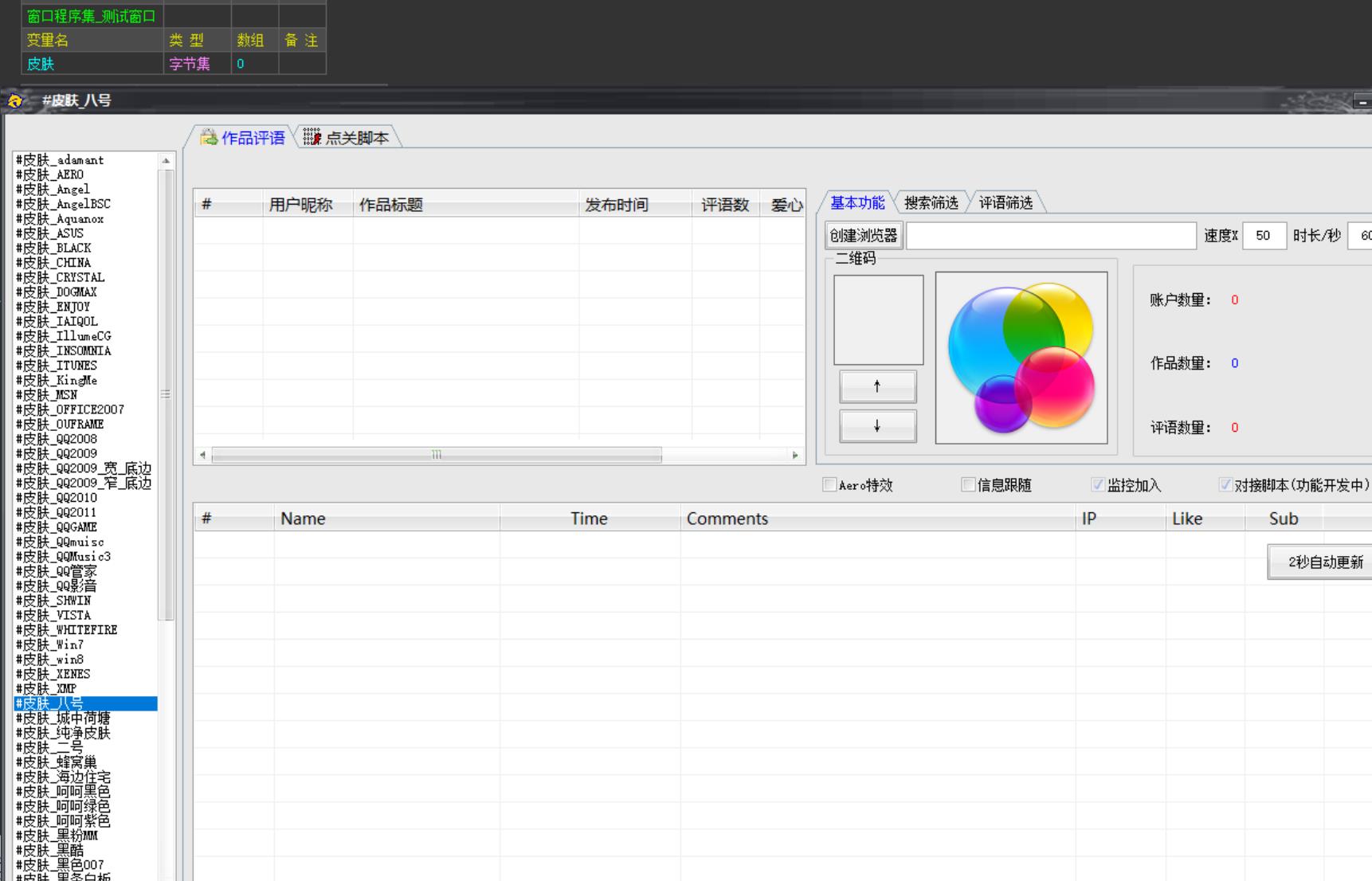The height and width of the screenshot is (881, 1372).
Task: Select #皮肤_QQ2010 in the skin list
Action: [x=57, y=498]
